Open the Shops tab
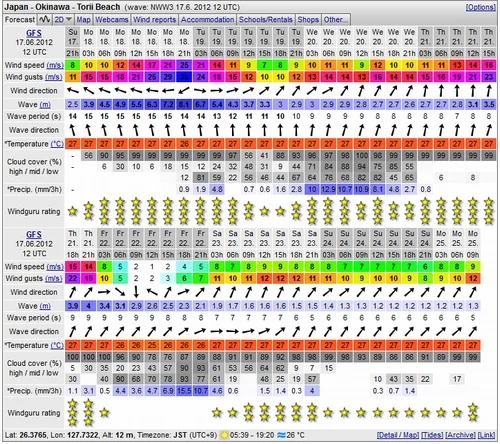The width and height of the screenshot is (500, 444). tap(308, 20)
